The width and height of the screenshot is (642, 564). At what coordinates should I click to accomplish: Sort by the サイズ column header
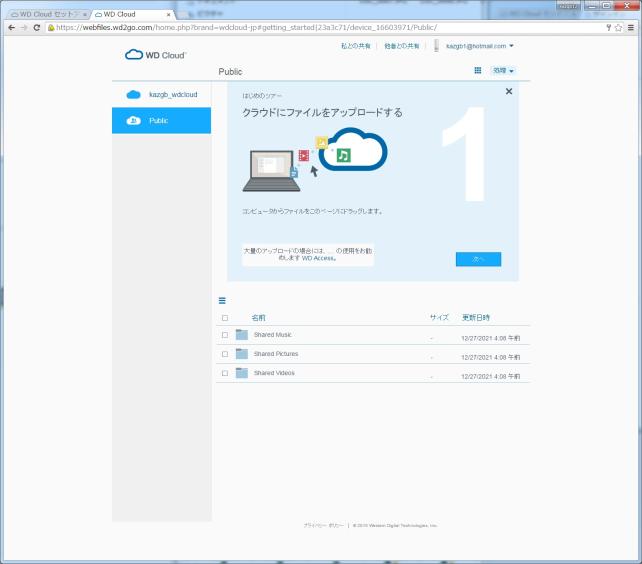[x=439, y=317]
